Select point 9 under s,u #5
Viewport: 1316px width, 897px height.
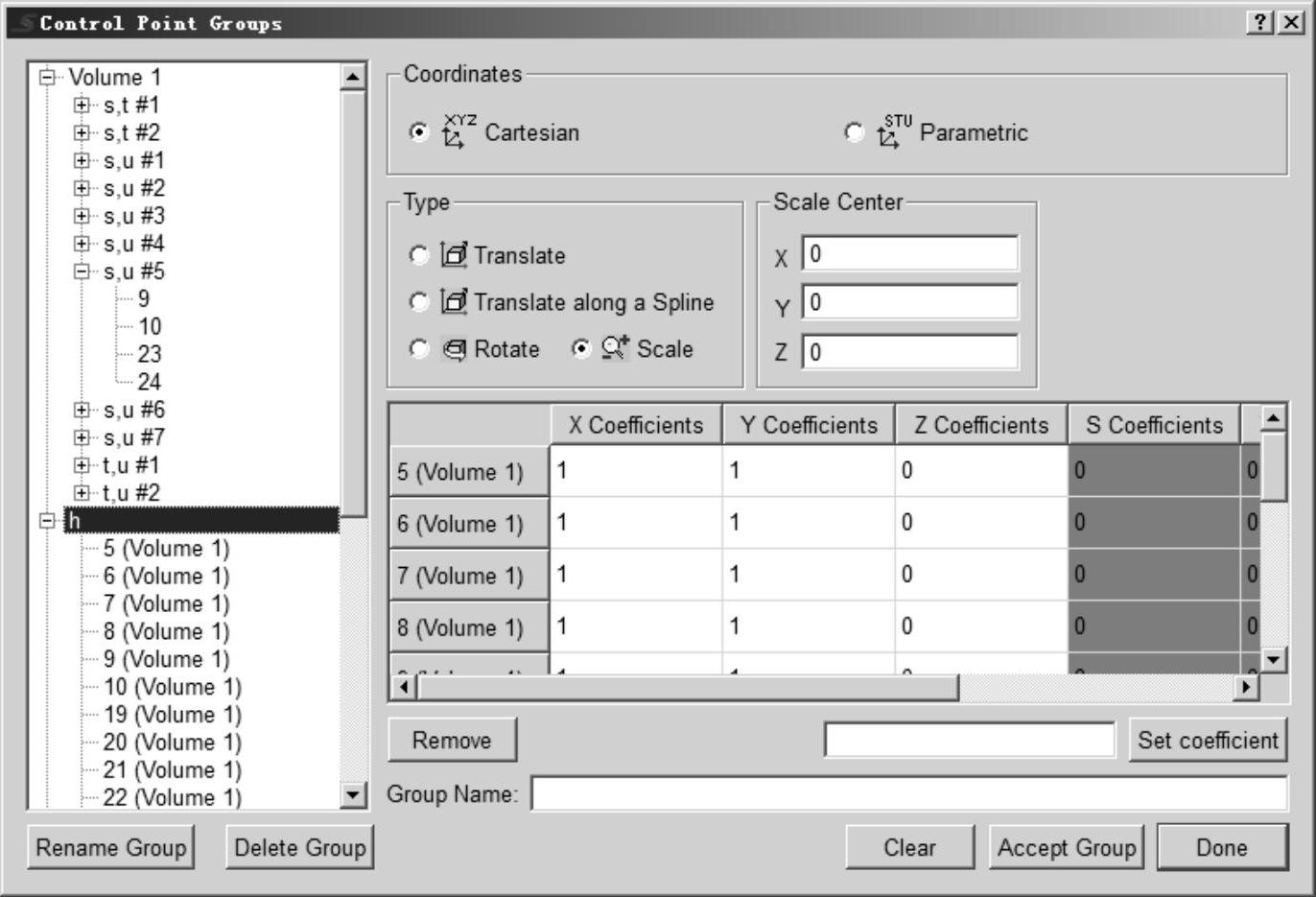click(x=143, y=298)
